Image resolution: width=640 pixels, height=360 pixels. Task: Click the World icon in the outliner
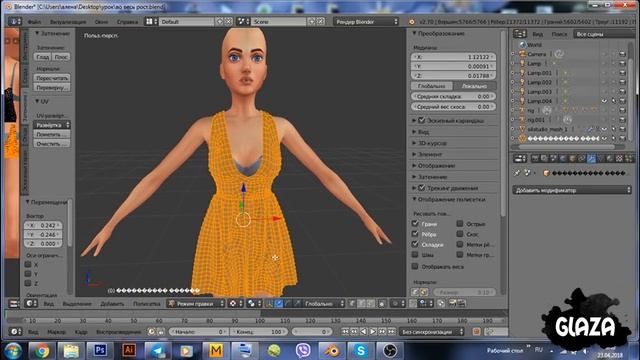click(522, 44)
